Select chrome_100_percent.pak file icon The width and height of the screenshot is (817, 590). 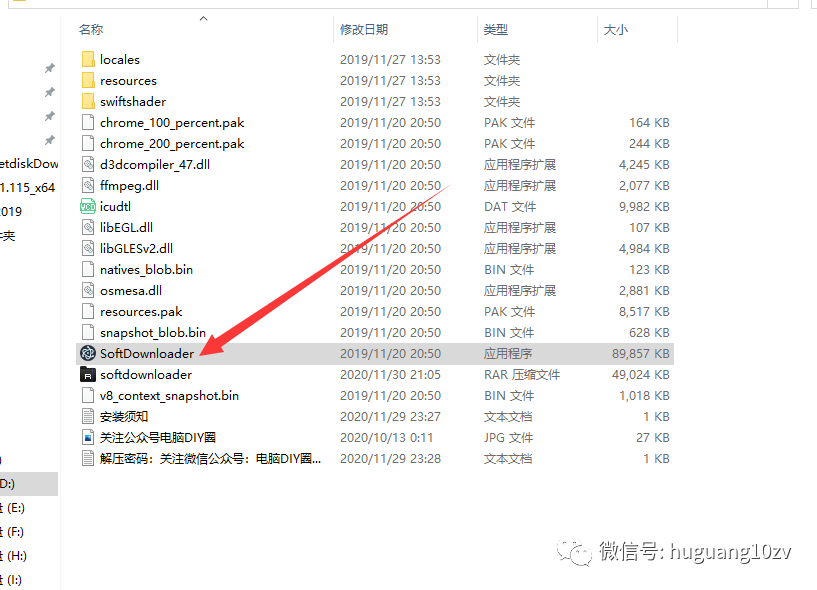tap(88, 122)
